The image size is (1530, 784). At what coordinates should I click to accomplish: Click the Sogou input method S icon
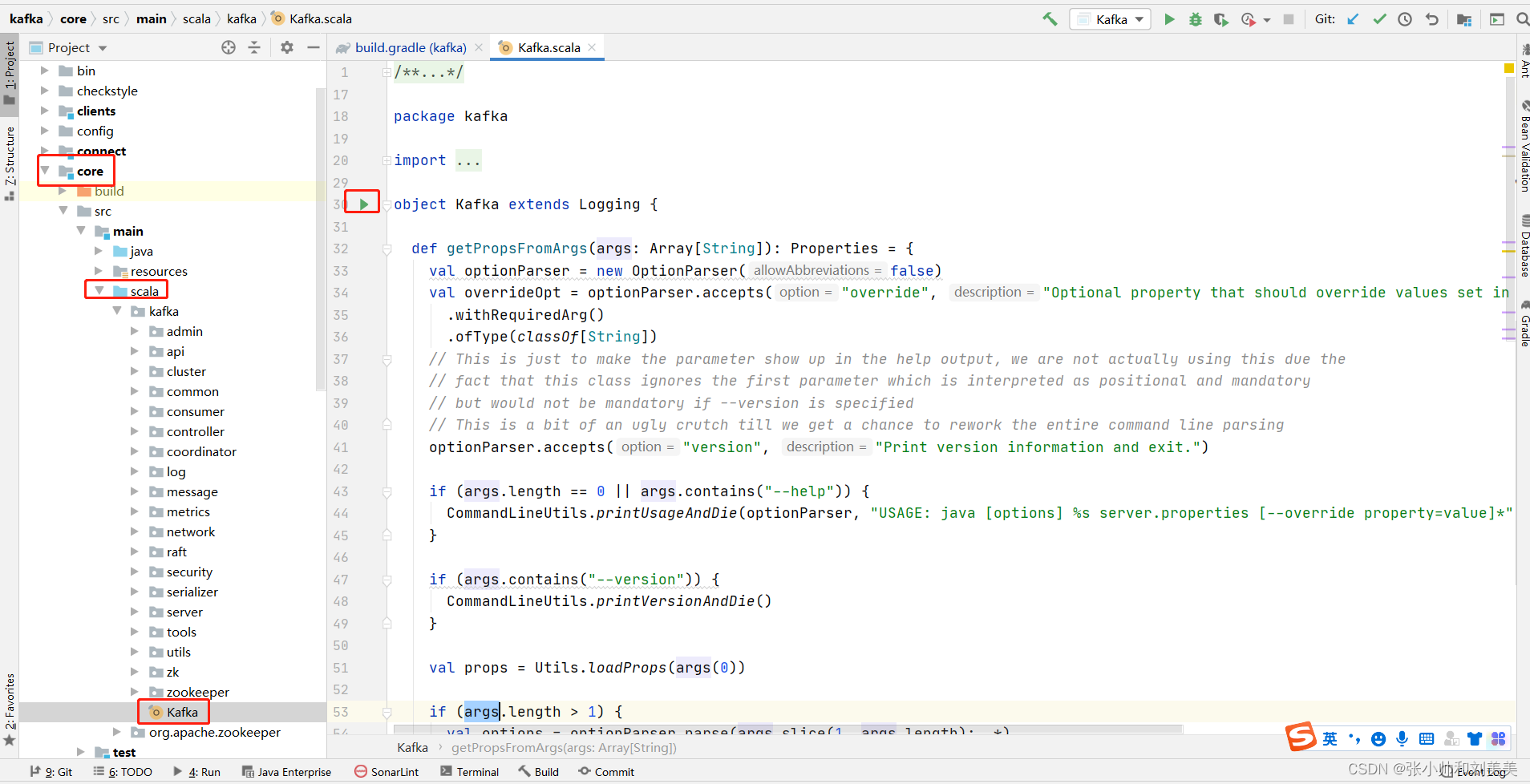pyautogui.click(x=1301, y=737)
